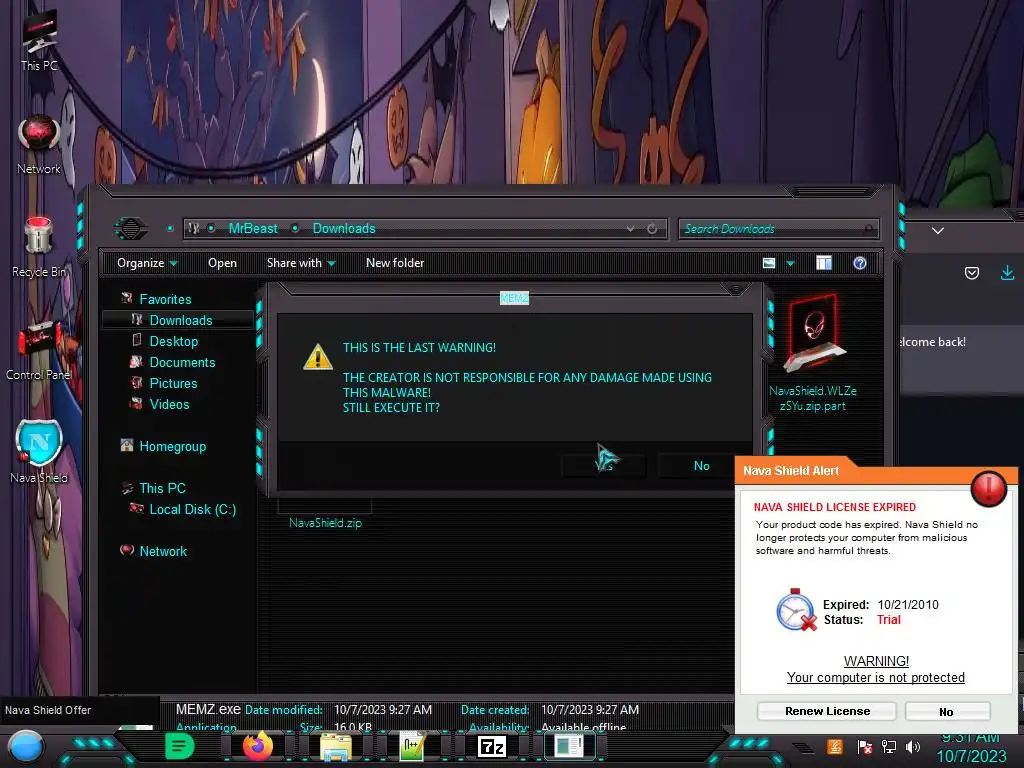Open File Explorer from the taskbar
This screenshot has height=768, width=1024.
pos(336,746)
